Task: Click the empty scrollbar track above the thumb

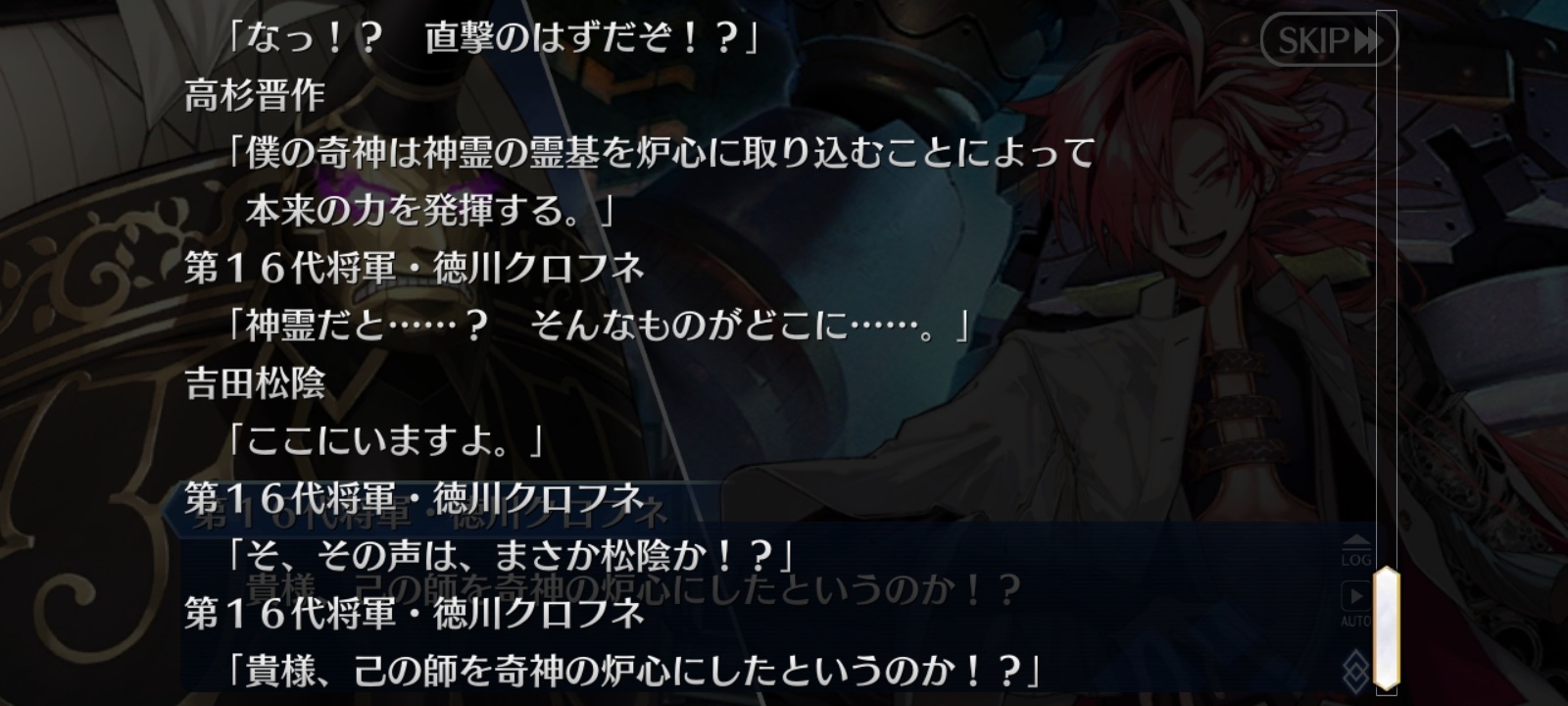Action: [x=1386, y=294]
